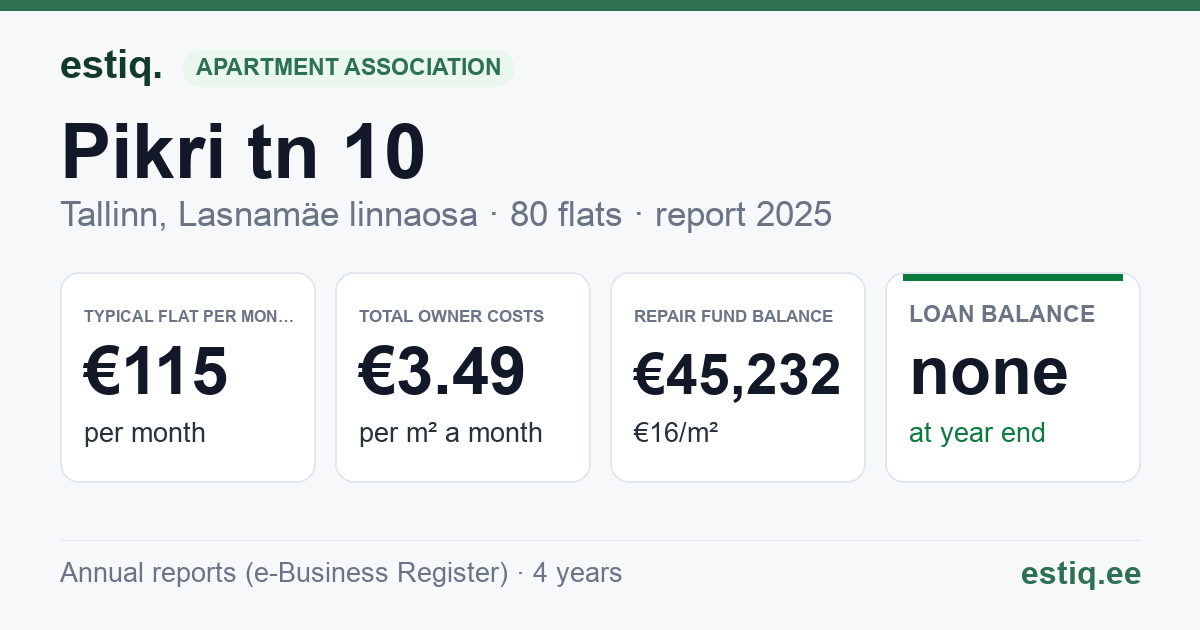The image size is (1200, 630).
Task: Click the €45,232 value
Action: click(x=738, y=375)
